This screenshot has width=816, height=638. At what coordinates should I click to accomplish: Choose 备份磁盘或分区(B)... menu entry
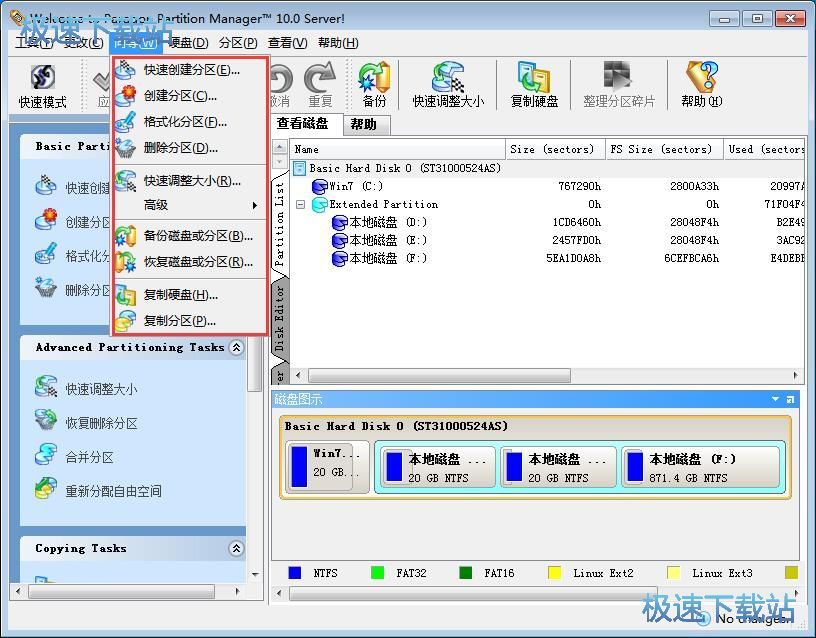190,236
